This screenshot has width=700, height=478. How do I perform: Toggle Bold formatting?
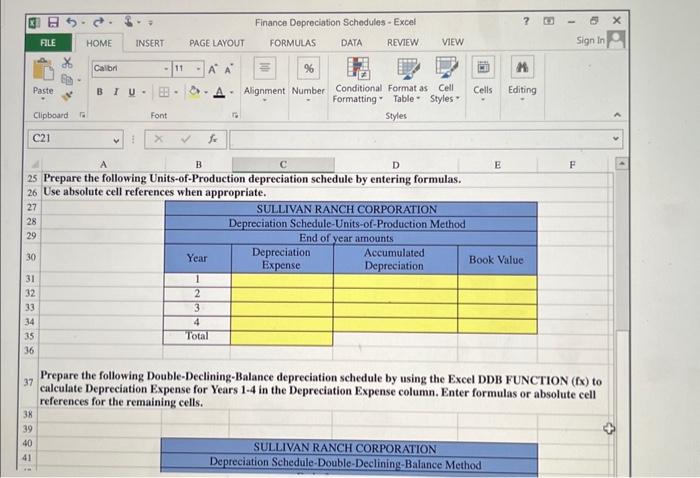[100, 92]
